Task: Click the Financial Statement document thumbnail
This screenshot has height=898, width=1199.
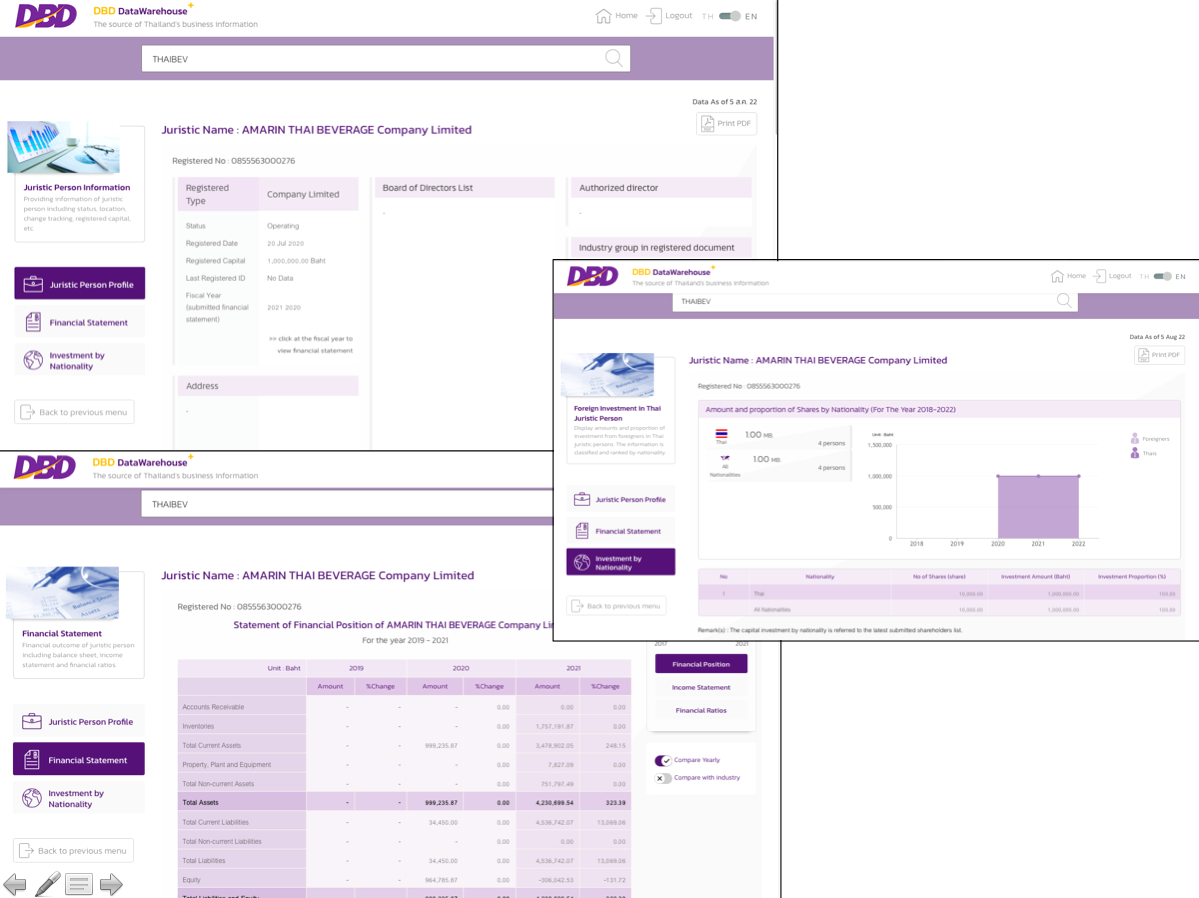Action: [x=63, y=593]
